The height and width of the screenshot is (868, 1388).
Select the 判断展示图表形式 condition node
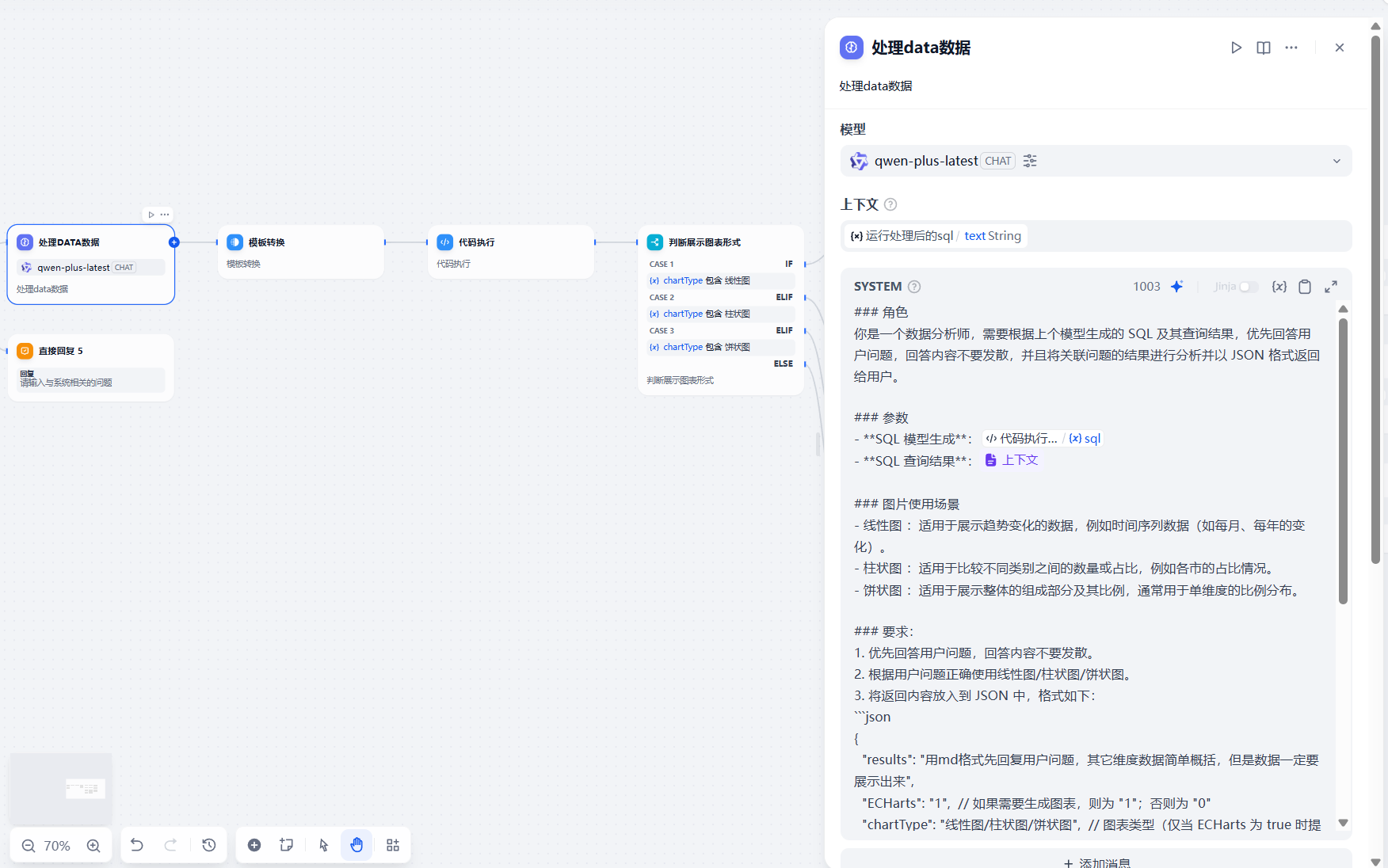point(721,310)
